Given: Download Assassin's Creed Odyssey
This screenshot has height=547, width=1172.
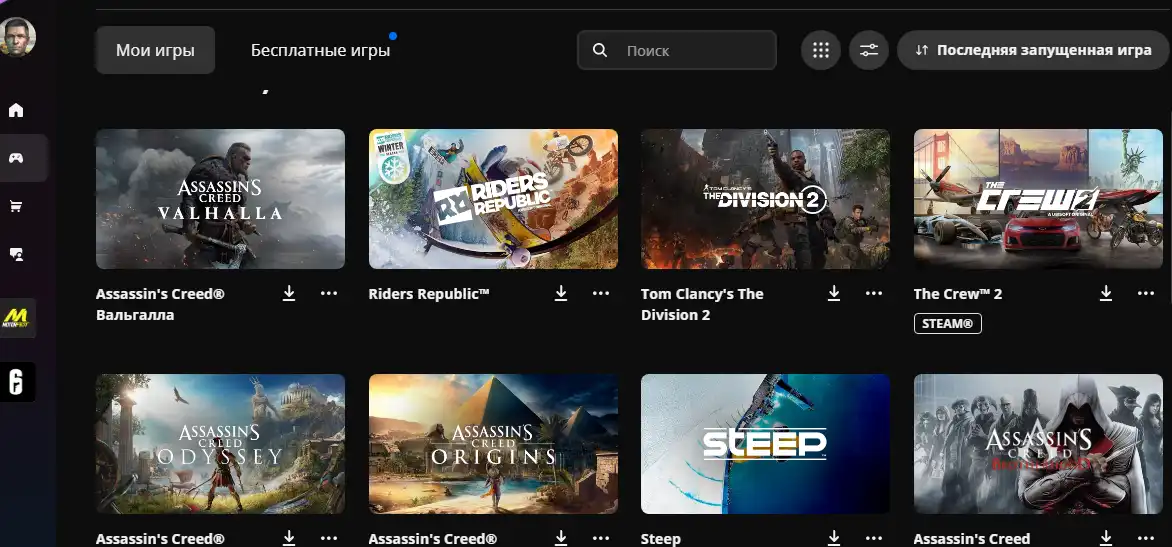Looking at the screenshot, I should coord(289,537).
